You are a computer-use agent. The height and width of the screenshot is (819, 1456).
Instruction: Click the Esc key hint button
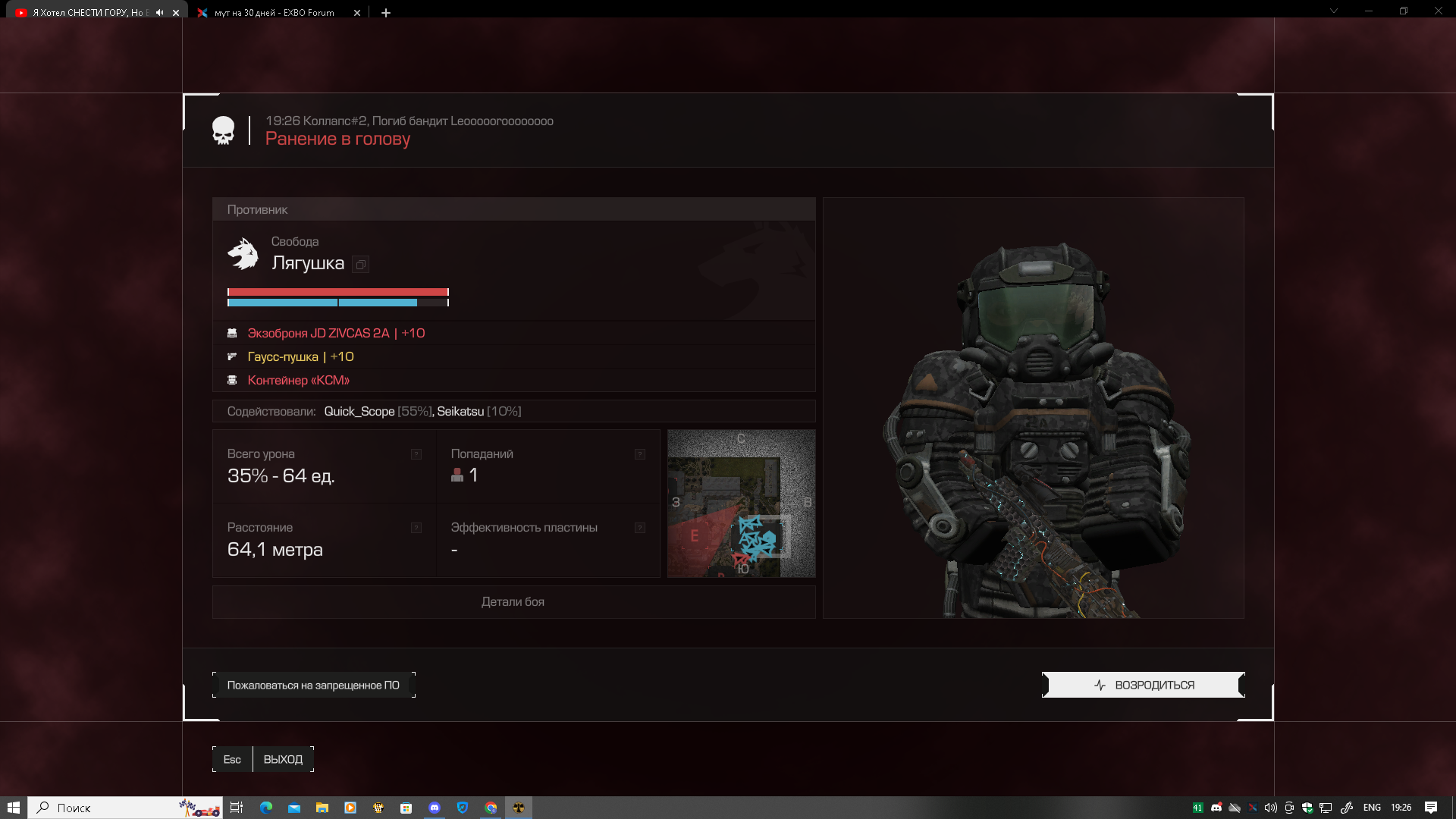pos(232,759)
